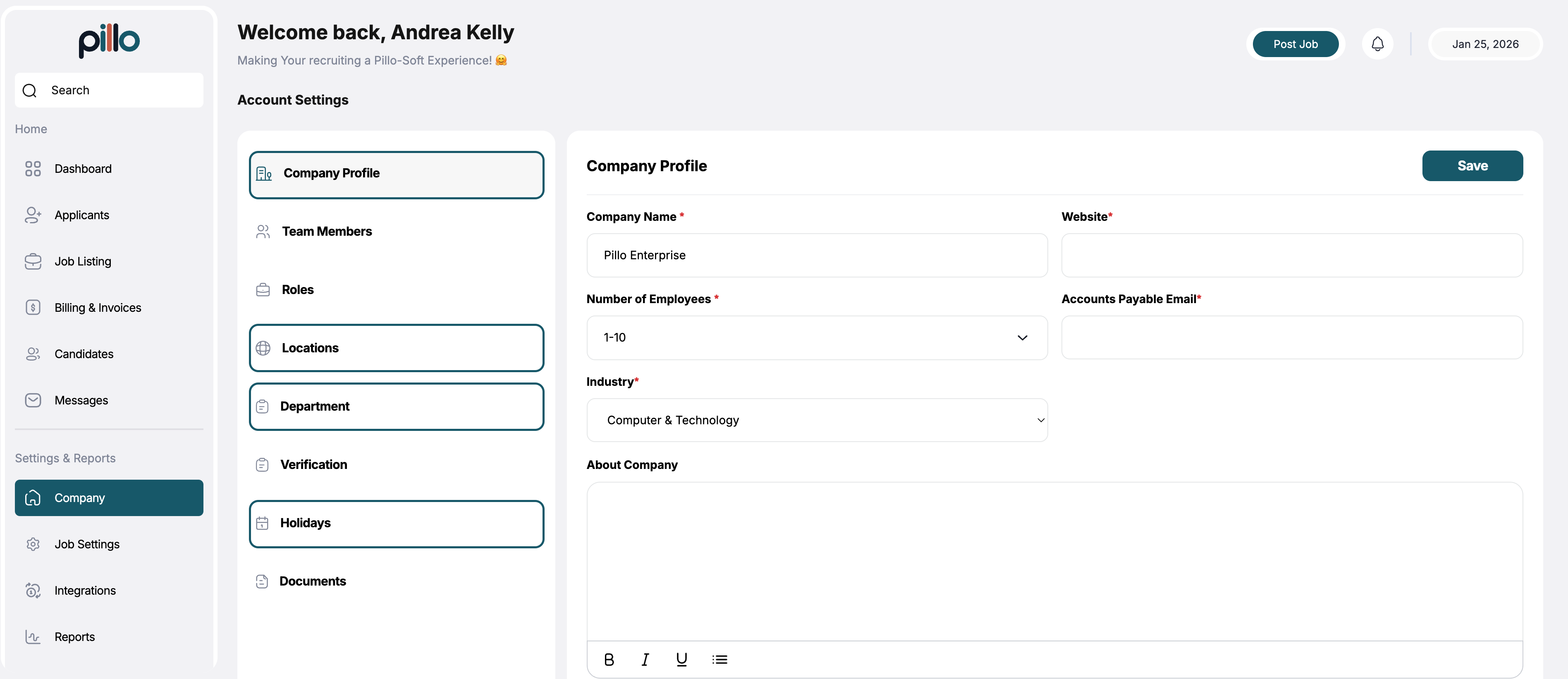Open Company under Settings & Reports
1568x679 pixels.
109,497
